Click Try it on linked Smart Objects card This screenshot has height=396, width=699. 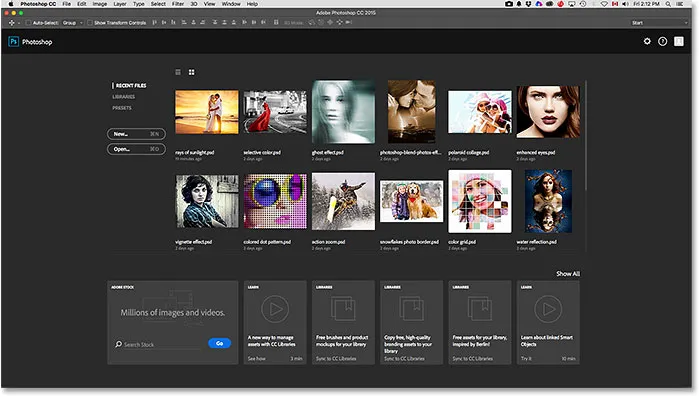526,359
